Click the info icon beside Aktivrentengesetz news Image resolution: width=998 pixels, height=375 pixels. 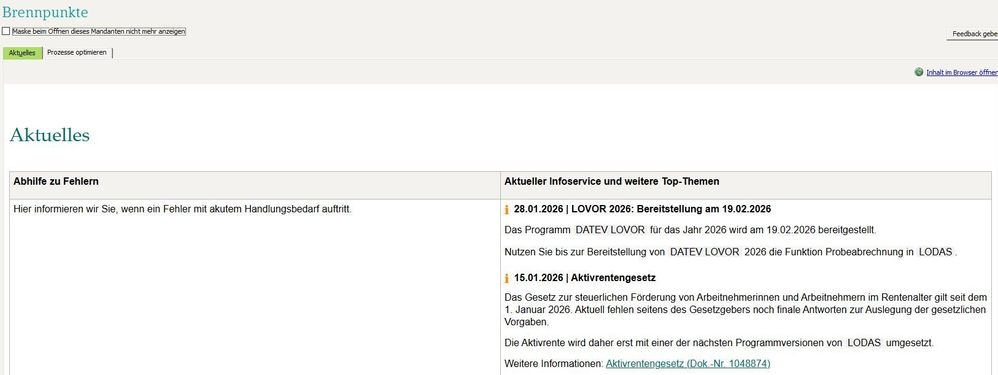tap(507, 278)
